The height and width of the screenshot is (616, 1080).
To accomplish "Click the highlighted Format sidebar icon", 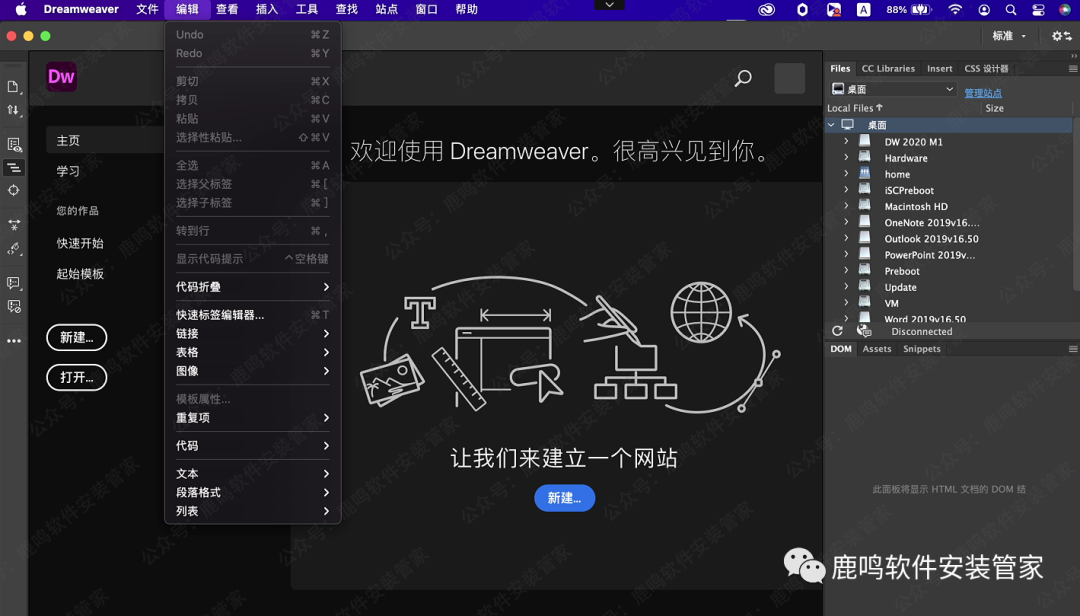I will point(13,168).
